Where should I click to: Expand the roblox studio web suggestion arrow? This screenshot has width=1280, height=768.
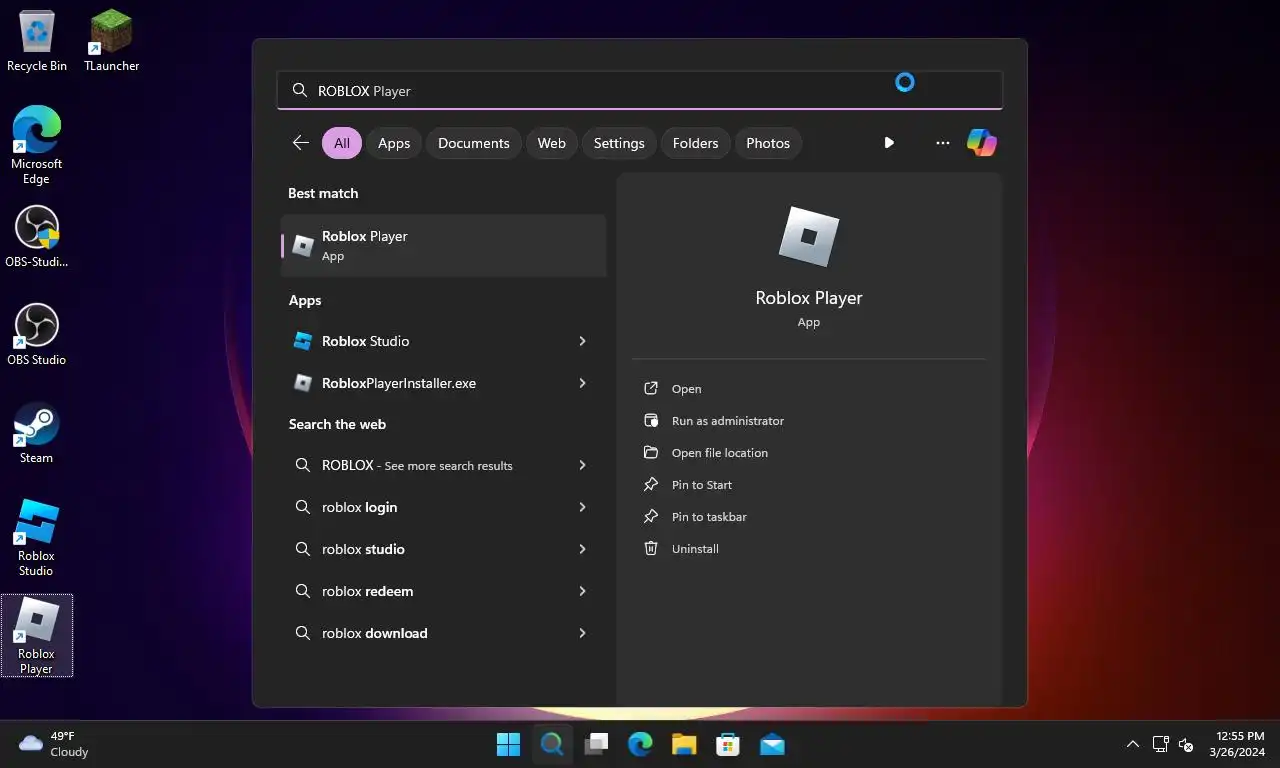tap(582, 549)
